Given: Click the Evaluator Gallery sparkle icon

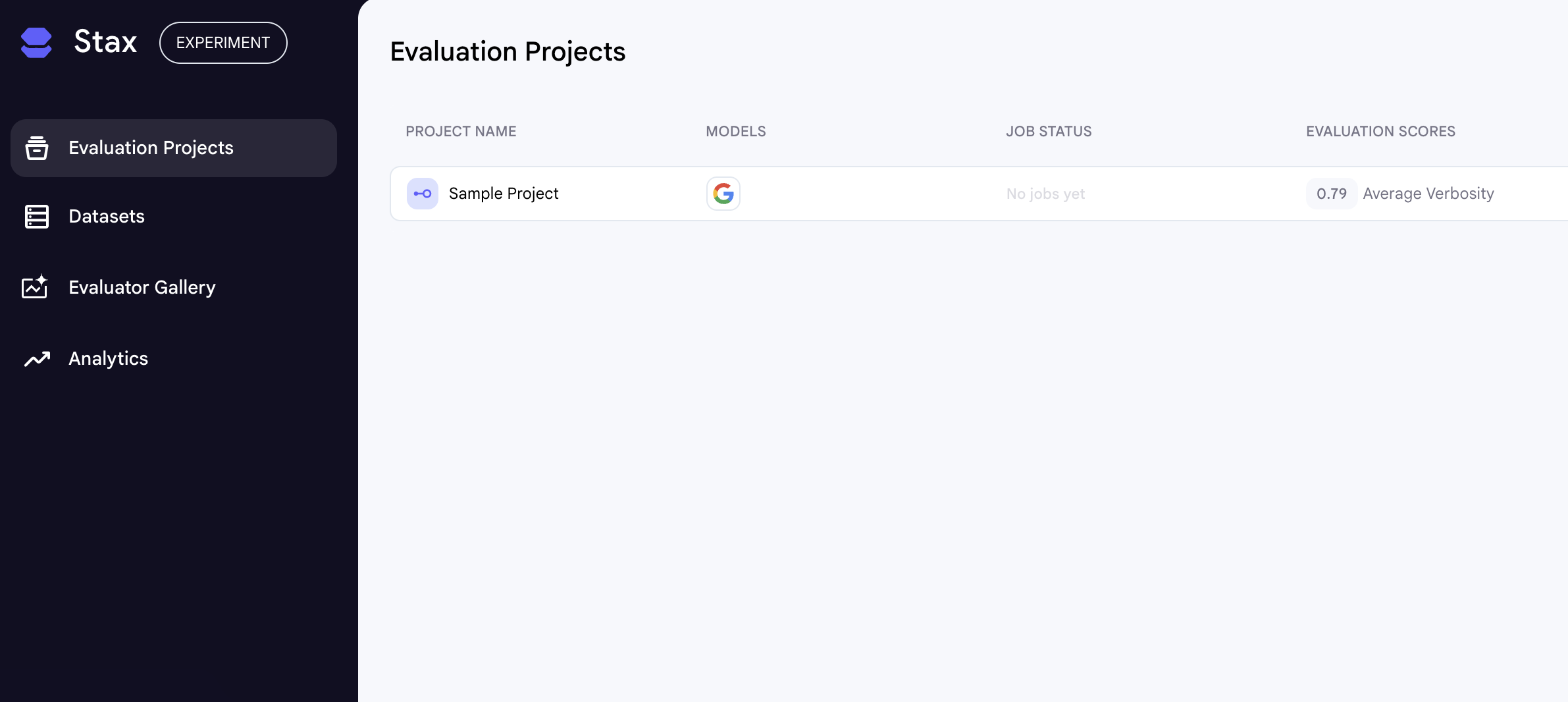Looking at the screenshot, I should [x=35, y=287].
